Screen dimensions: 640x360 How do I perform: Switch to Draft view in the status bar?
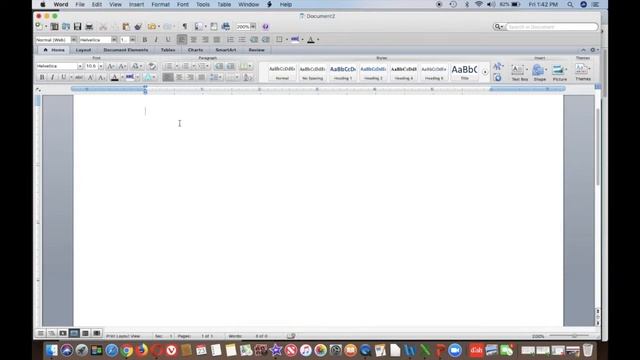[x=40, y=333]
